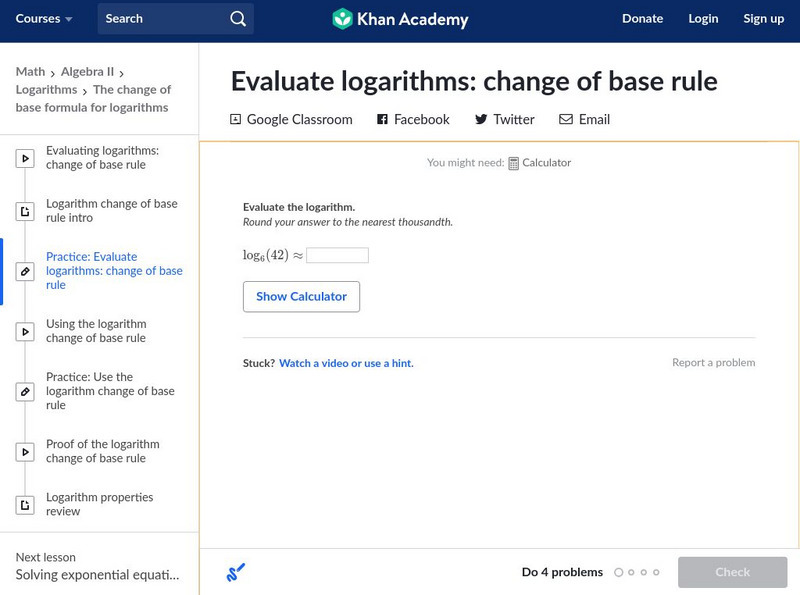This screenshot has width=800, height=595.
Task: Click the Algebra II breadcrumb
Action: pyautogui.click(x=87, y=72)
